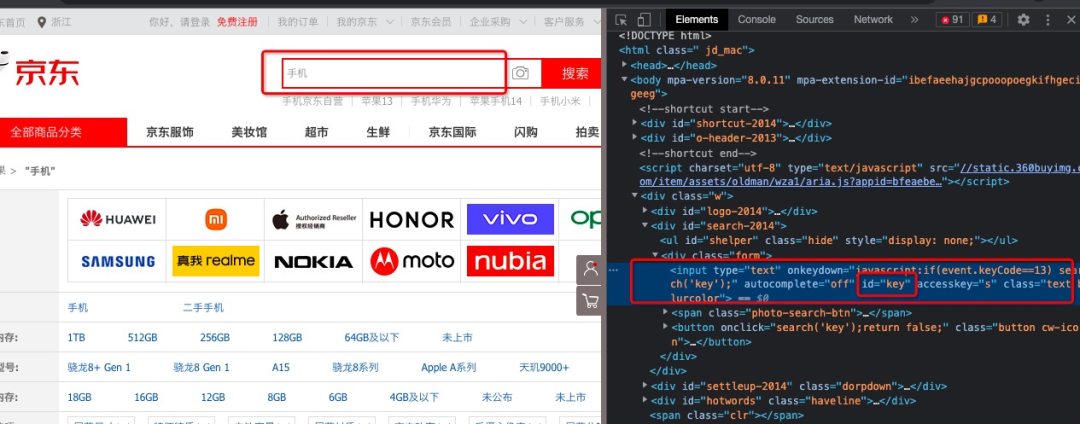This screenshot has width=1080, height=424.
Task: Select the 18GB memory filter
Action: point(79,397)
